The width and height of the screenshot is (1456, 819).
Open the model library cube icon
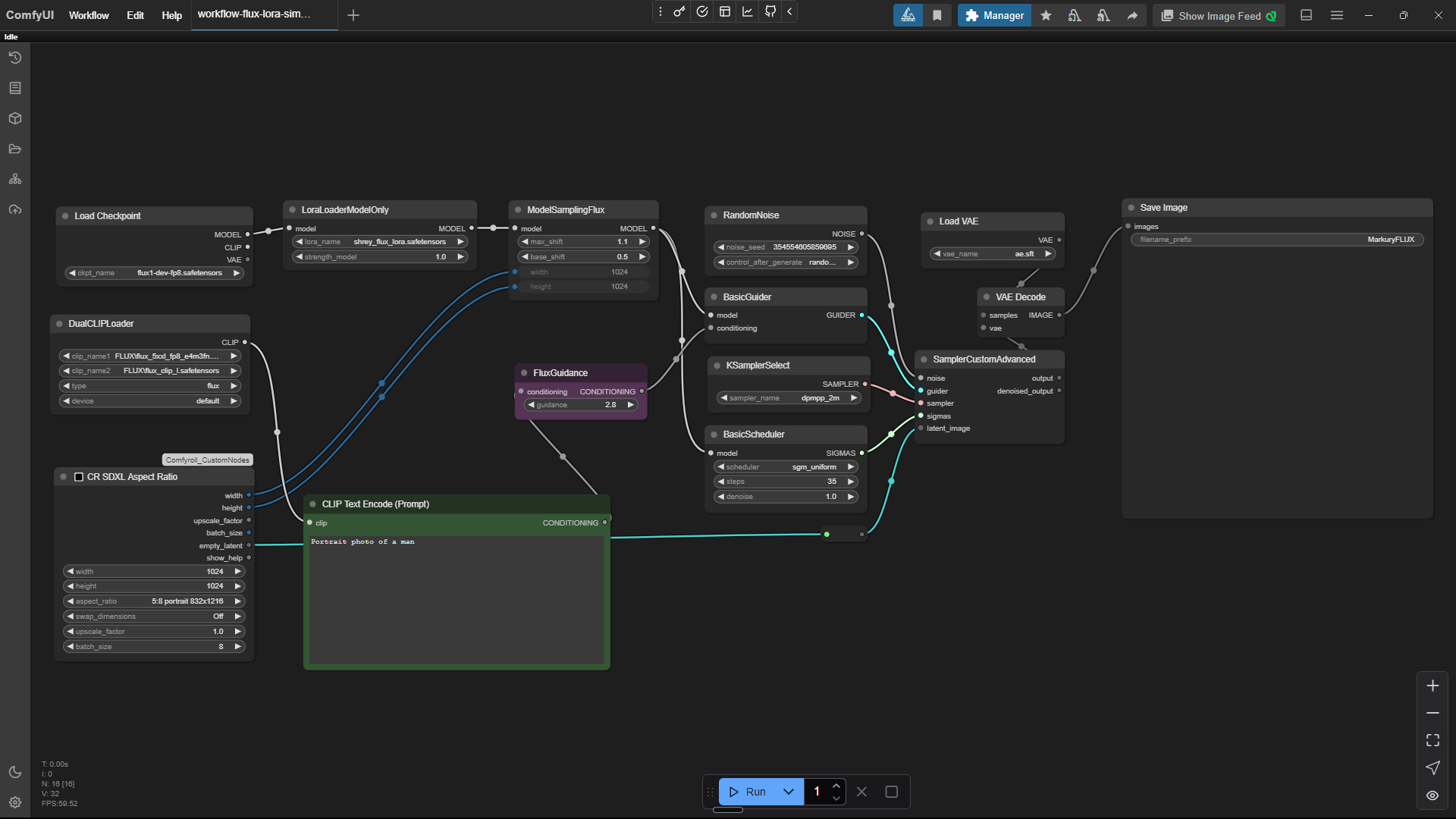coord(15,118)
